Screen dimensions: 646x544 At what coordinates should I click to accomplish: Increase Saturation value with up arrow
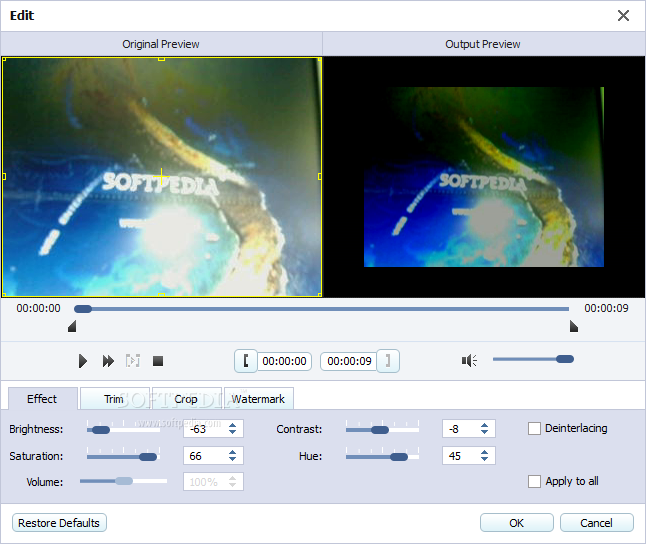point(233,452)
